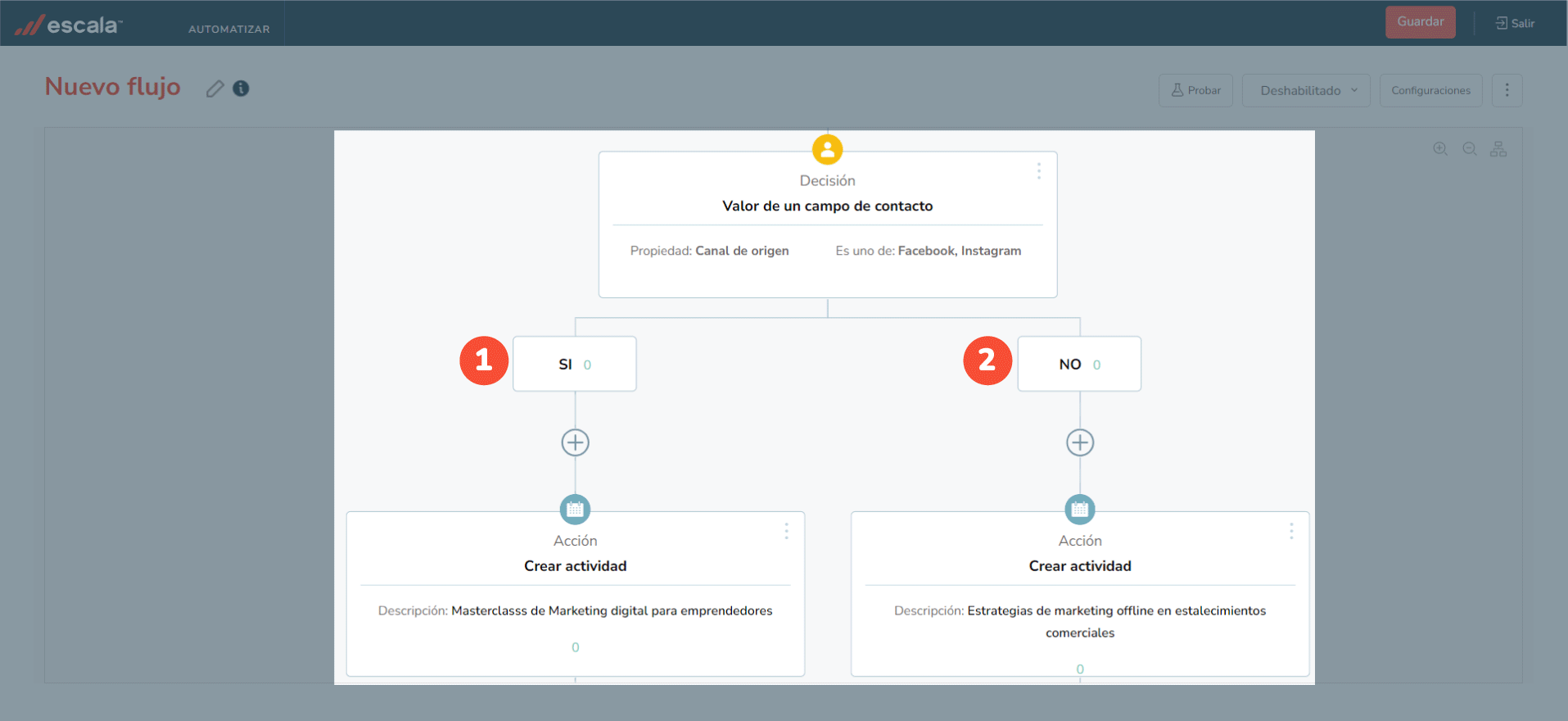Open the AUTOMATIZAR menu
1568x721 pixels.
(x=229, y=29)
